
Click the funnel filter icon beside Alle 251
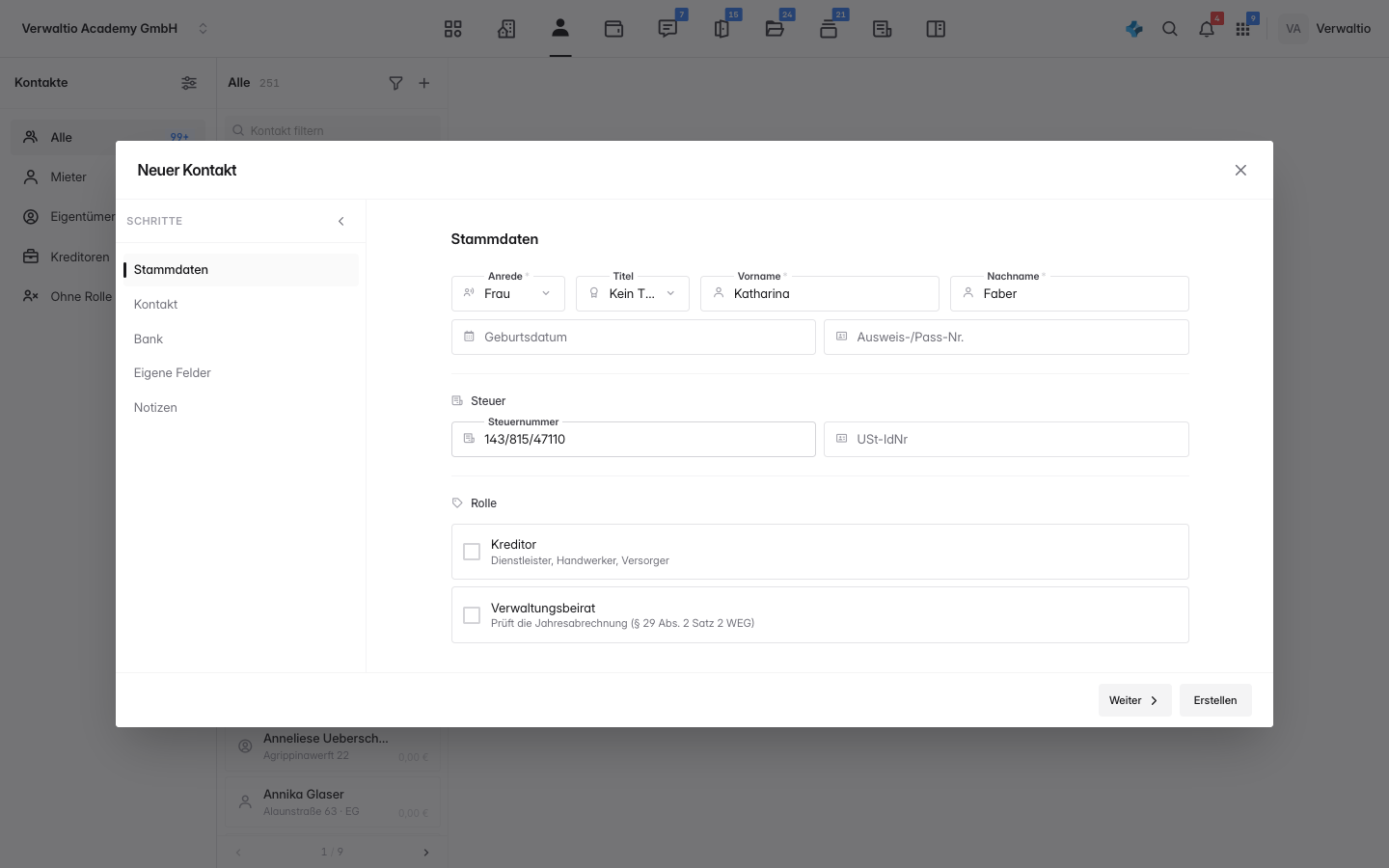click(x=395, y=83)
